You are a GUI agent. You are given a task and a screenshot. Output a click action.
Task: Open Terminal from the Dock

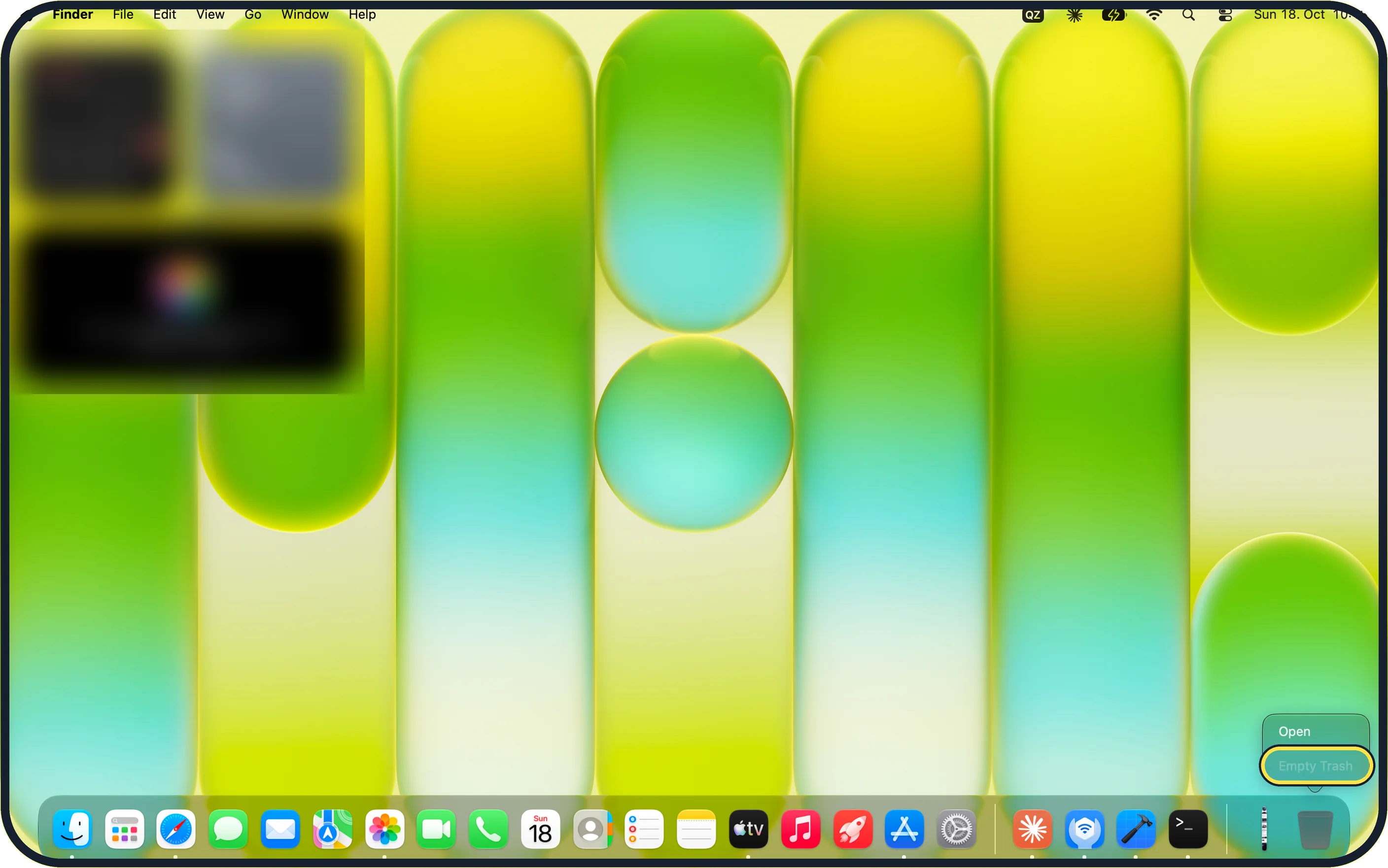[x=1188, y=829]
